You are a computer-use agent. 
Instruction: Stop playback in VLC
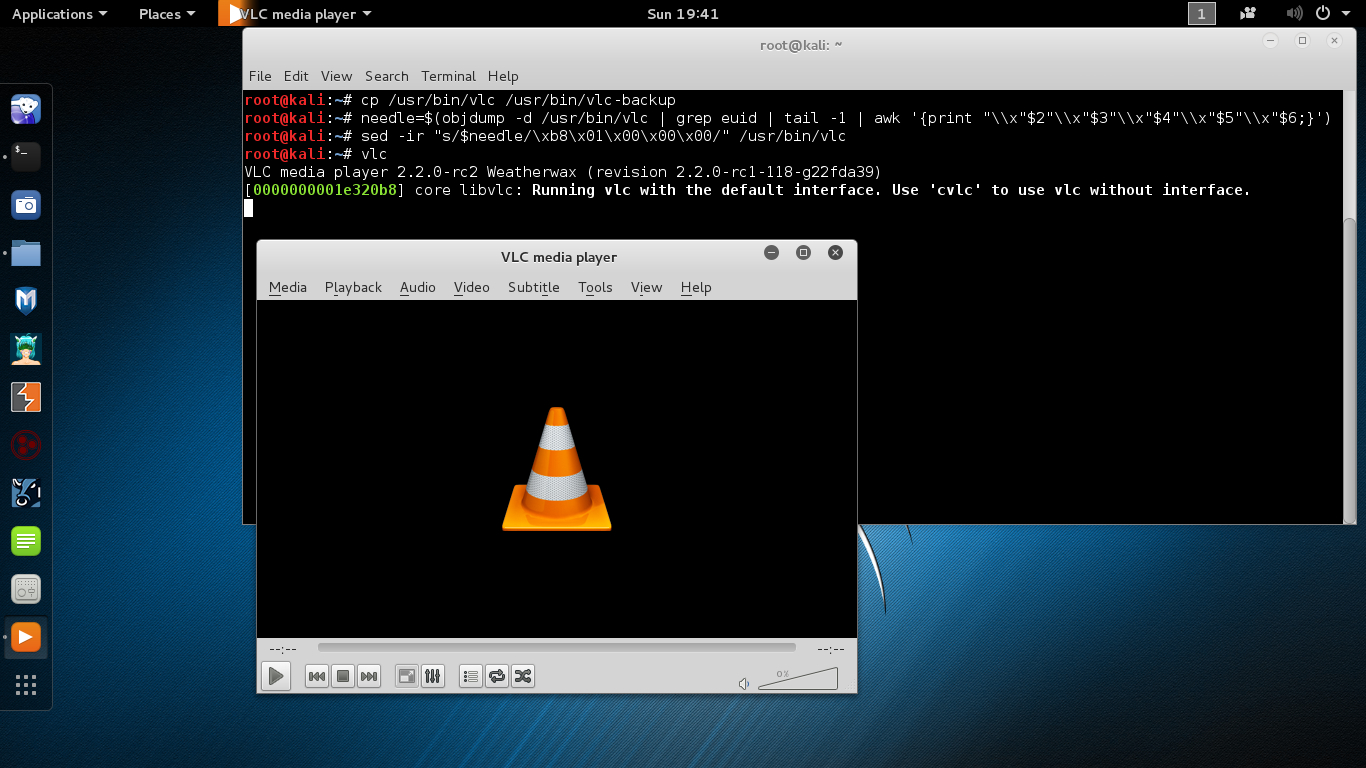pos(343,677)
